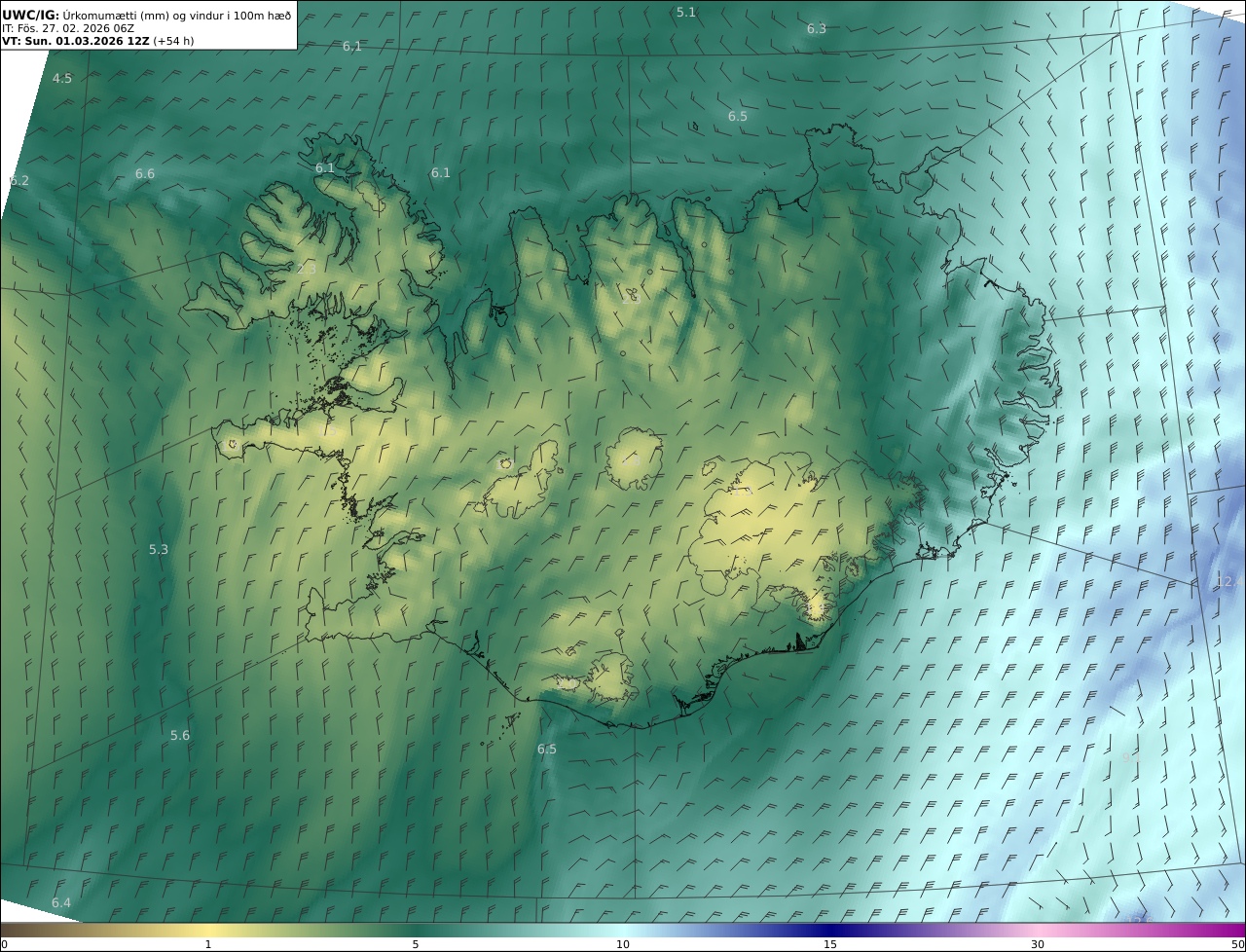Click the 5 tick on the colour scale
This screenshot has height=952, width=1246.
coord(416,944)
